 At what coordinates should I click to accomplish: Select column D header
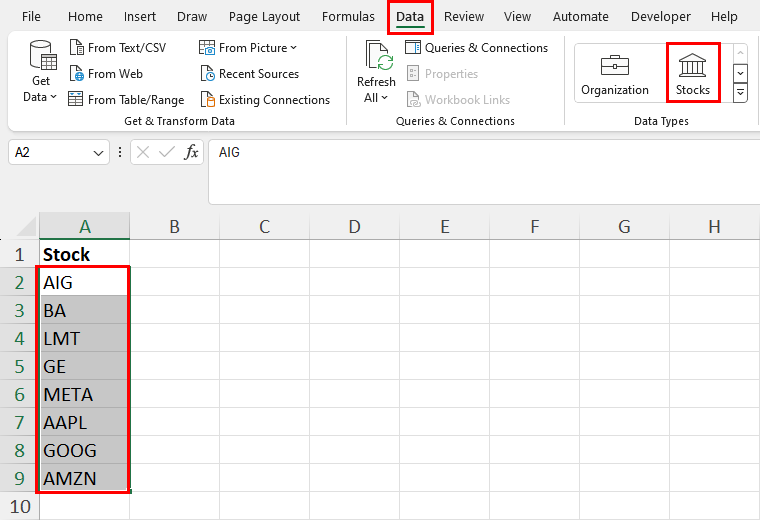point(354,226)
